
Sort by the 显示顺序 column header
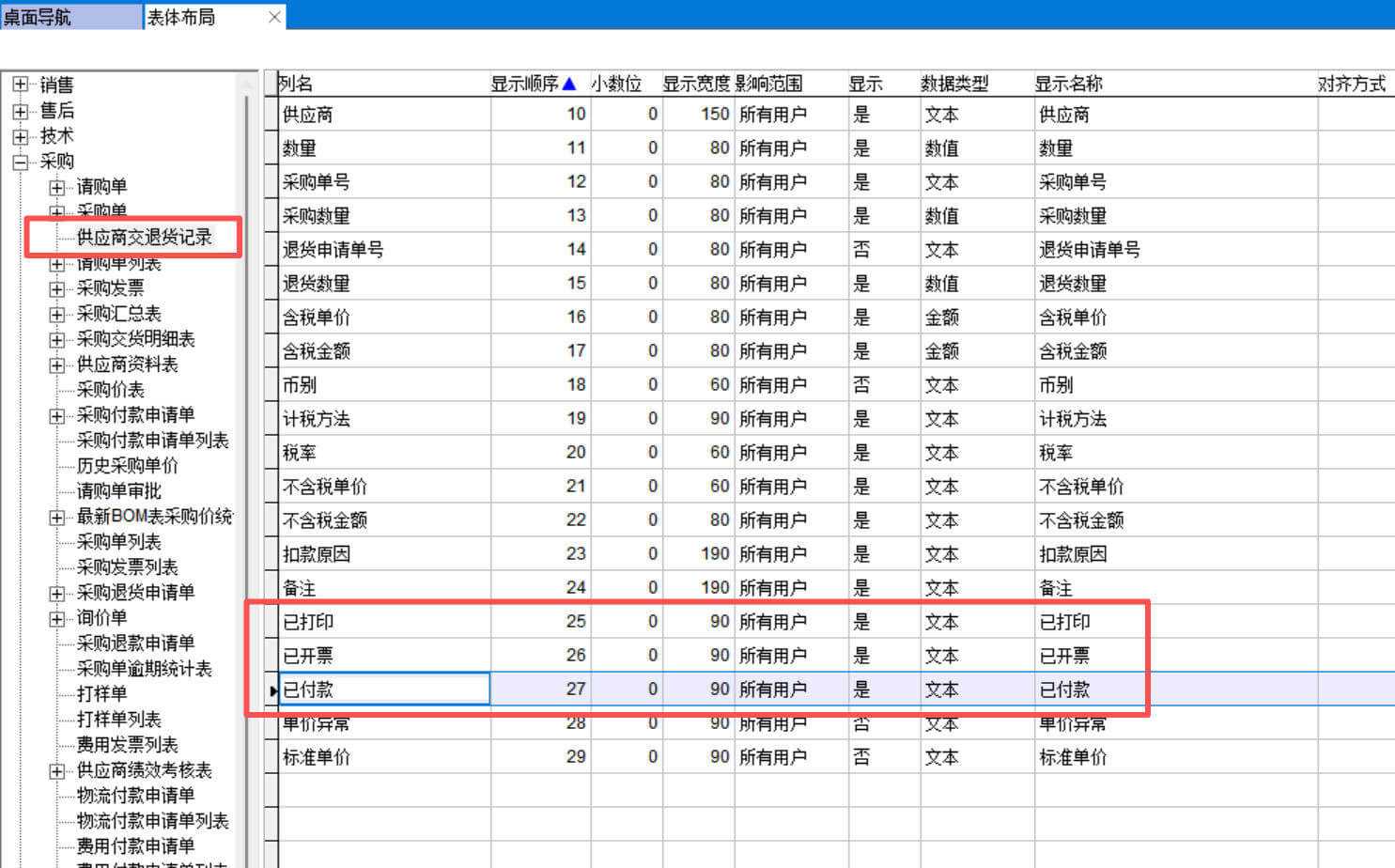coord(533,84)
